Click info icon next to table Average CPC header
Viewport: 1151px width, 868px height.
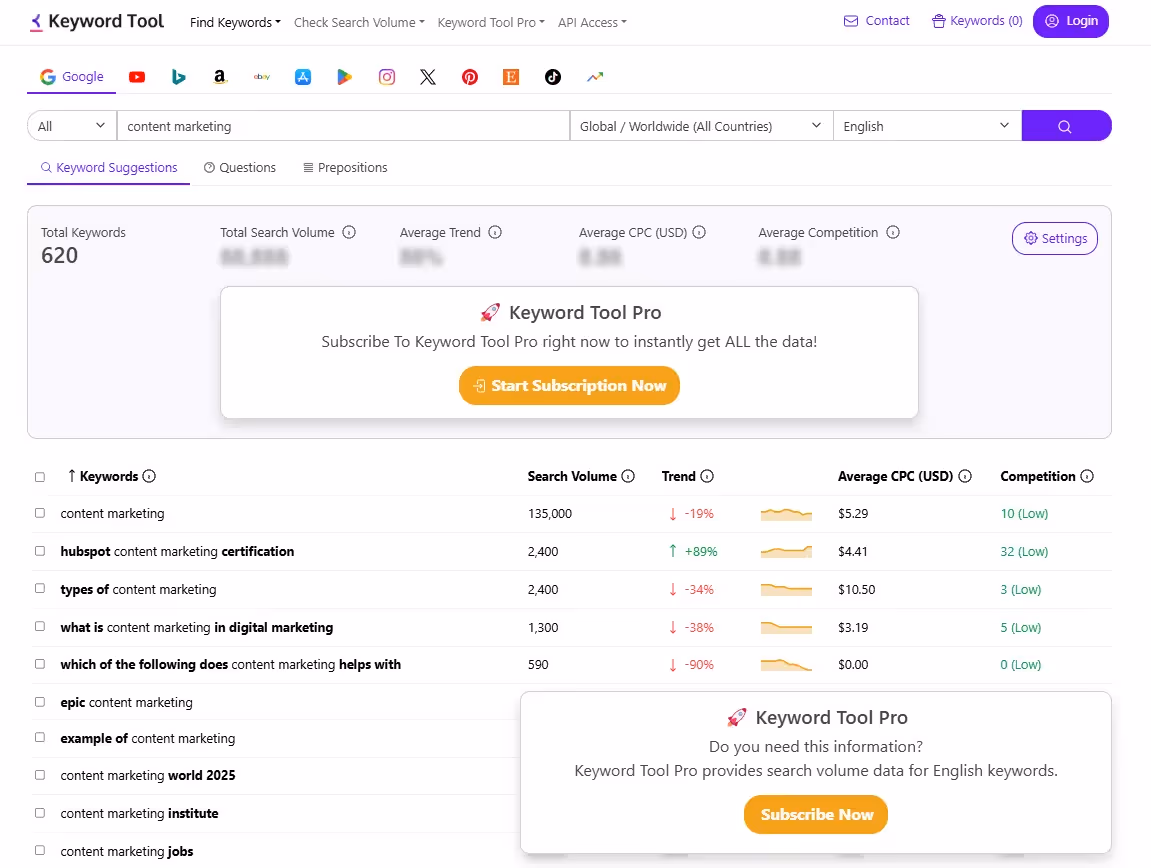[965, 476]
